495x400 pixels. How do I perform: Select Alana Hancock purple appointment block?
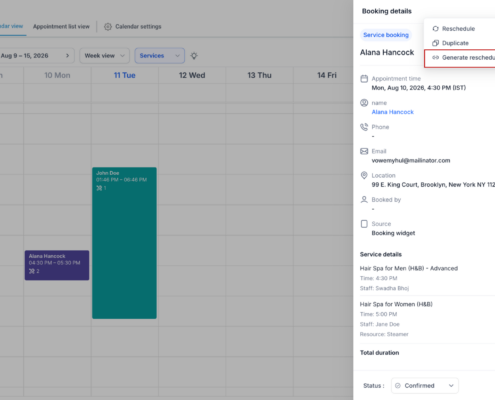click(57, 265)
